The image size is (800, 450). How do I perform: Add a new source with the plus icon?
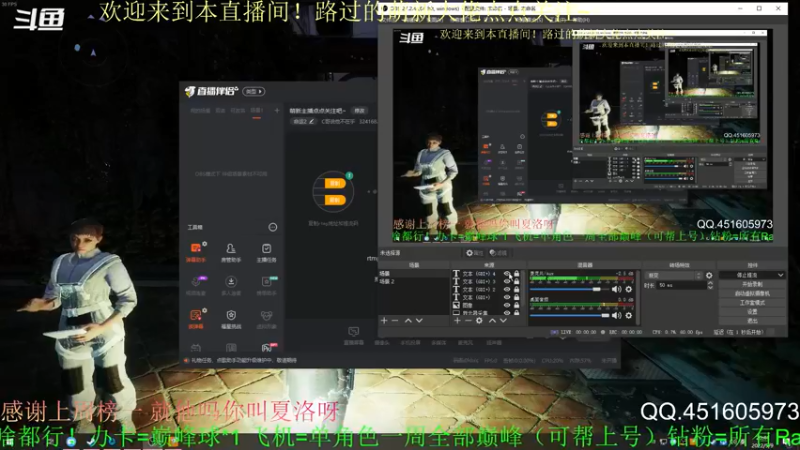[x=457, y=321]
